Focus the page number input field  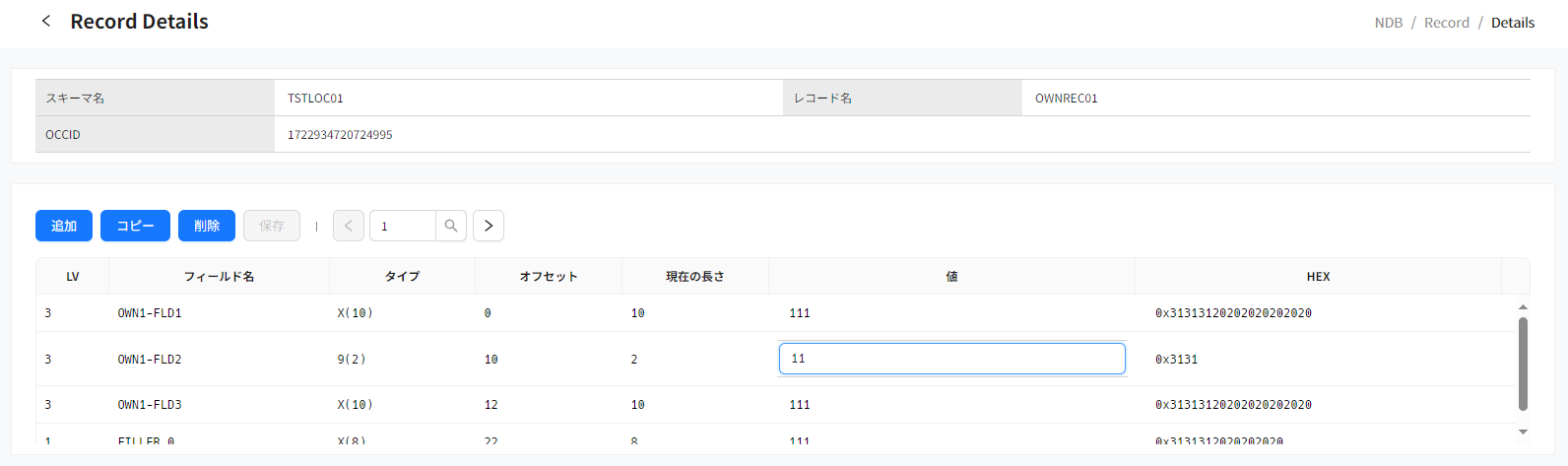(x=402, y=226)
